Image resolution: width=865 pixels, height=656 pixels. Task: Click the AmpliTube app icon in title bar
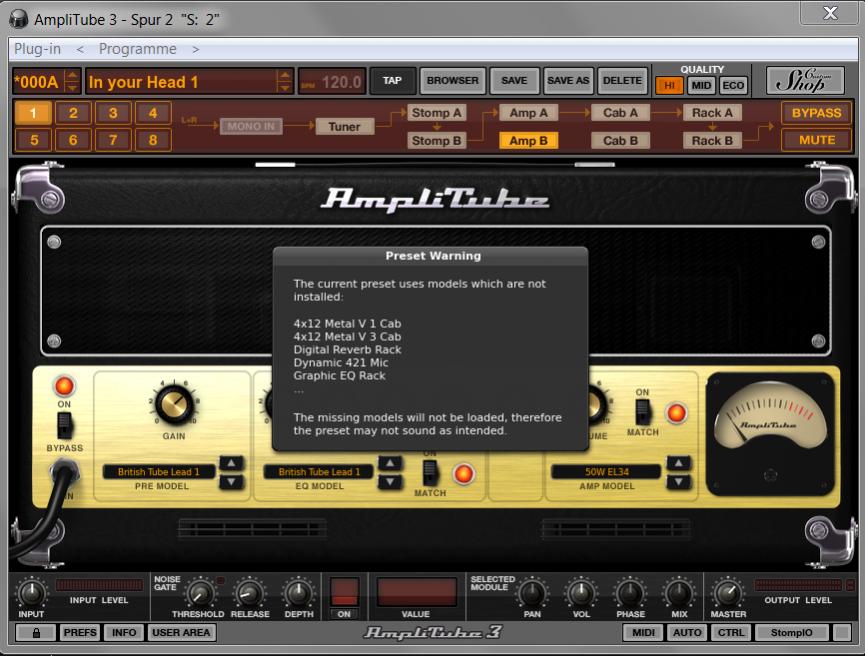tap(19, 19)
